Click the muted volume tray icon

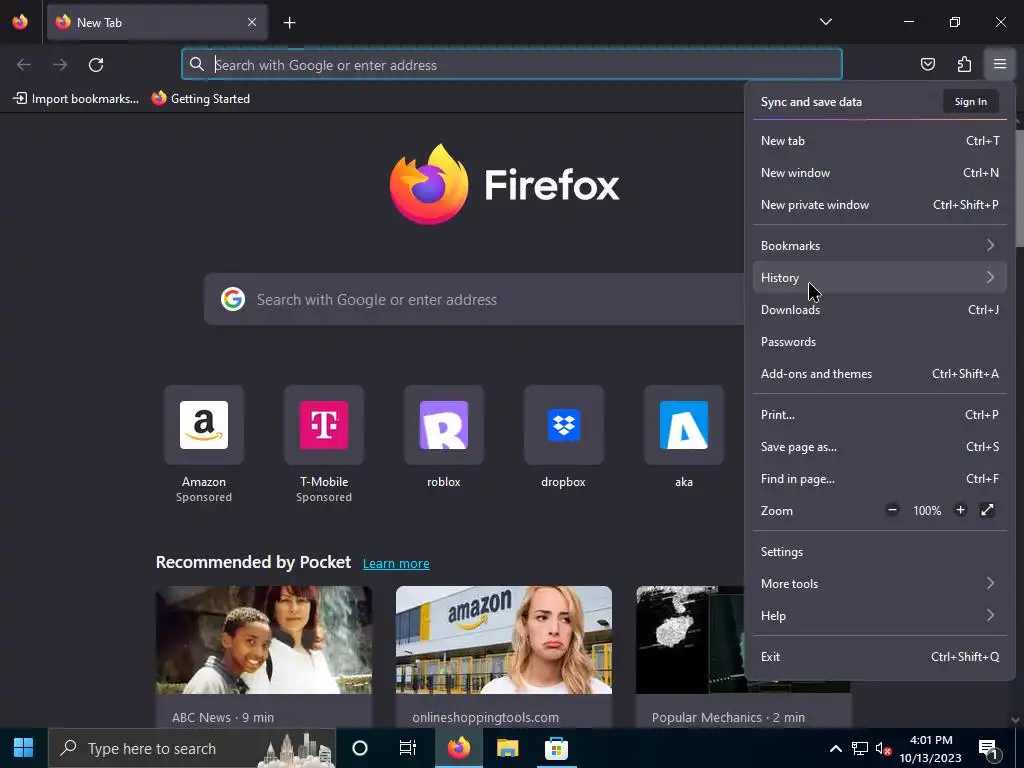tap(883, 748)
